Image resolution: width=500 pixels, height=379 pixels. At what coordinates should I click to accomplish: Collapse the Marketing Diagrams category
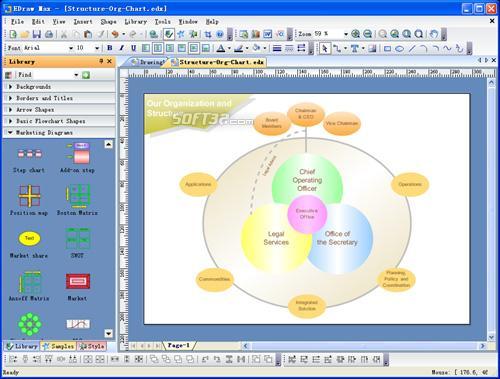59,133
